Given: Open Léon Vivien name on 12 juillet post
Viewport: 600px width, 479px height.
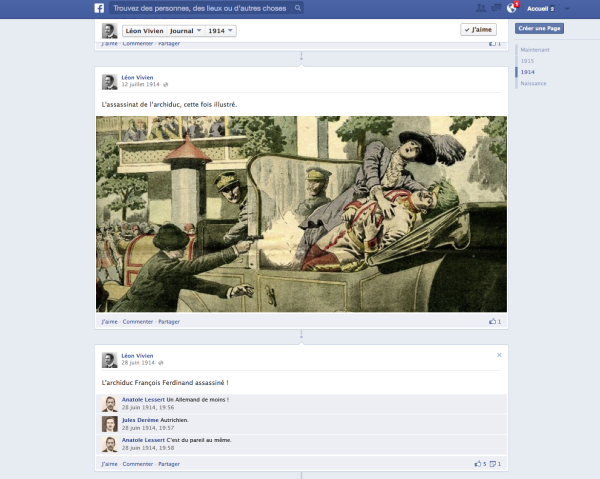Looking at the screenshot, I should point(137,77).
